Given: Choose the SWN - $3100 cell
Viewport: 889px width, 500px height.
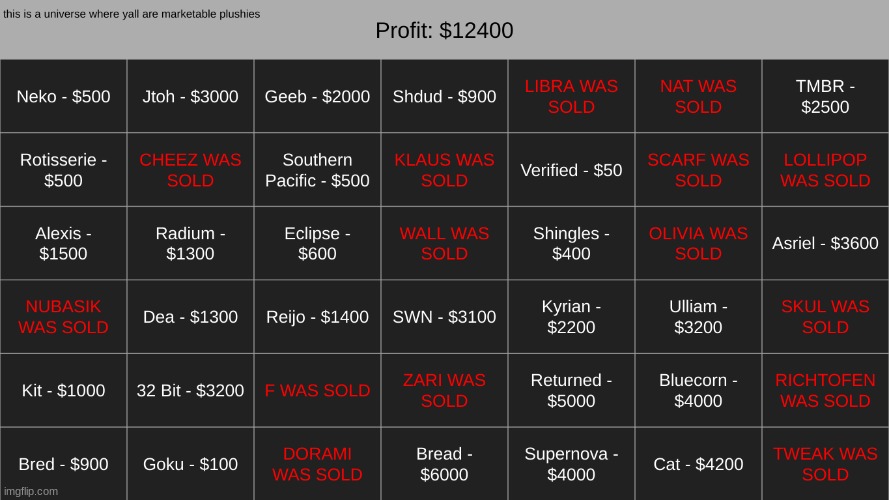Looking at the screenshot, I should click(444, 317).
